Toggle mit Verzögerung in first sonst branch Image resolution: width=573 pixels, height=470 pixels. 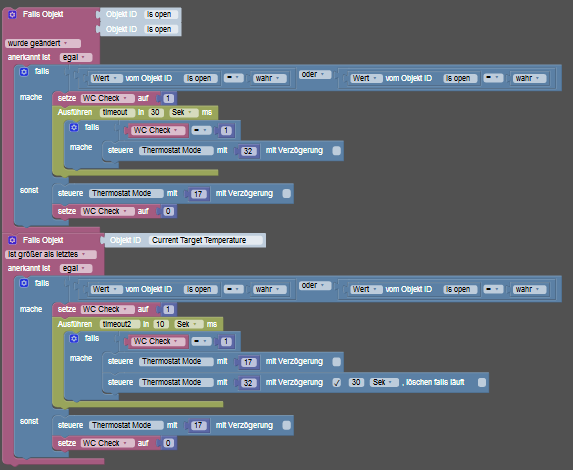287,194
